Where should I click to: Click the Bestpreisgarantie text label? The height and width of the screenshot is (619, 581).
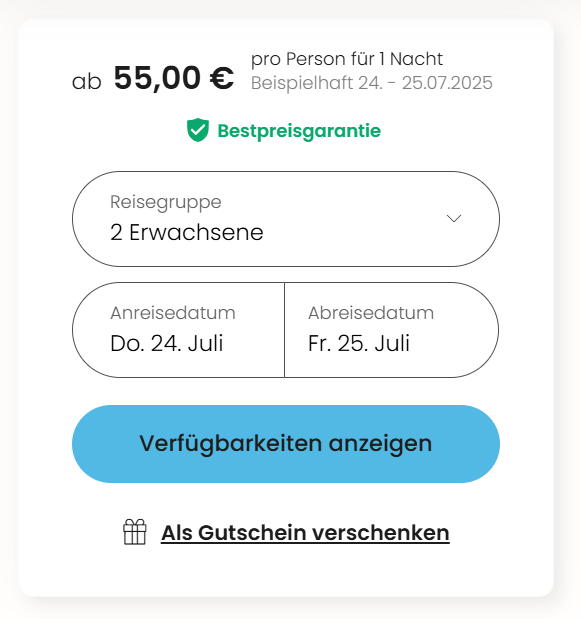pos(299,131)
